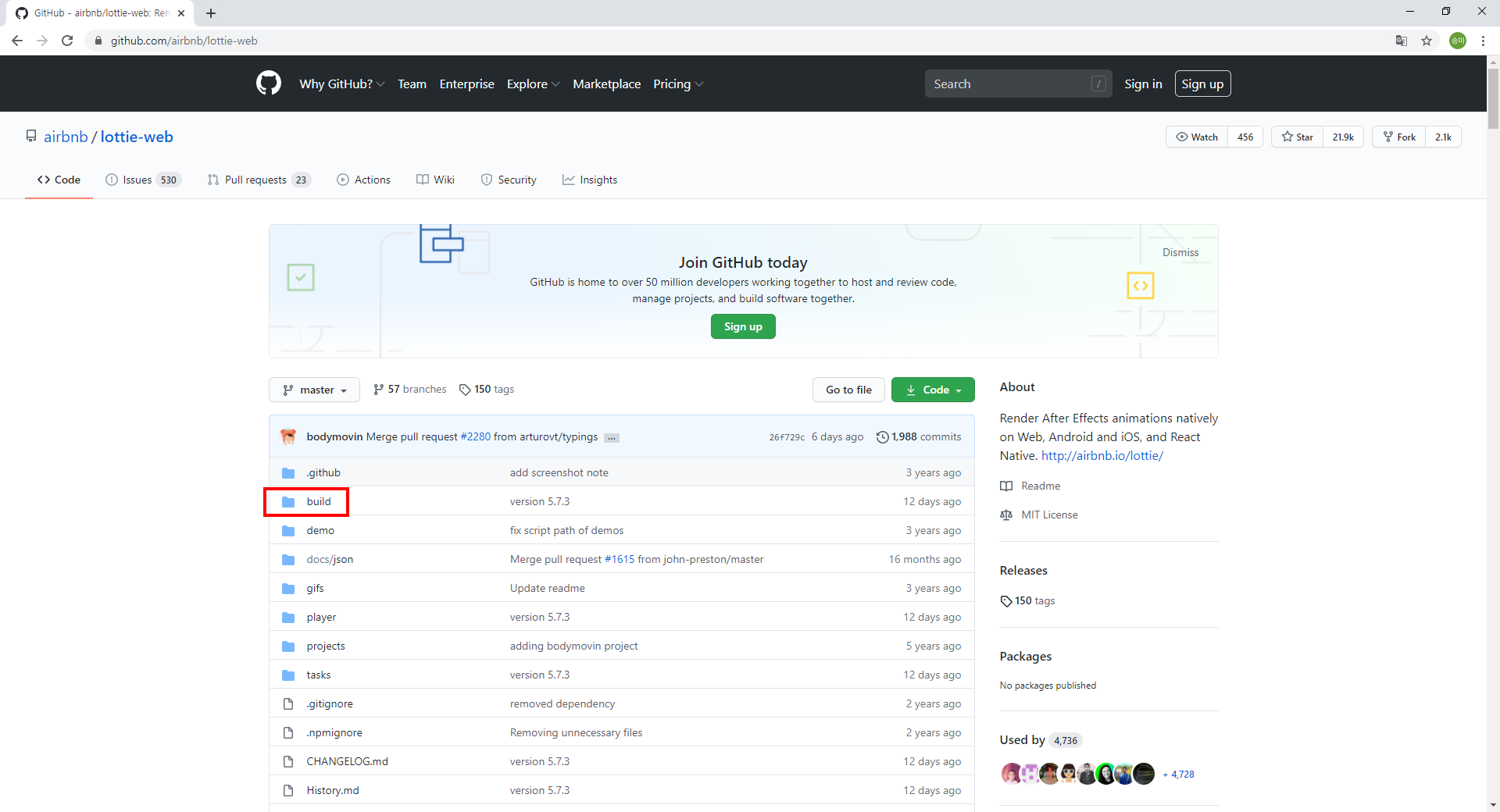This screenshot has height=812, width=1500.
Task: Click the translate page icon in address bar
Action: point(1401,41)
